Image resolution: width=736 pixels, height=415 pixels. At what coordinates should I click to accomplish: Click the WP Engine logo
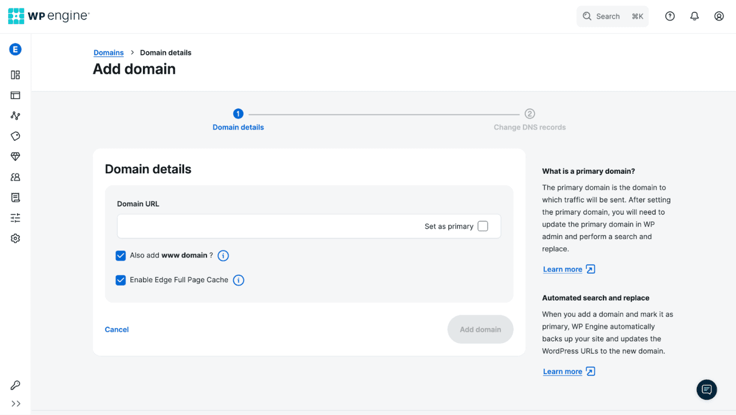click(x=49, y=16)
